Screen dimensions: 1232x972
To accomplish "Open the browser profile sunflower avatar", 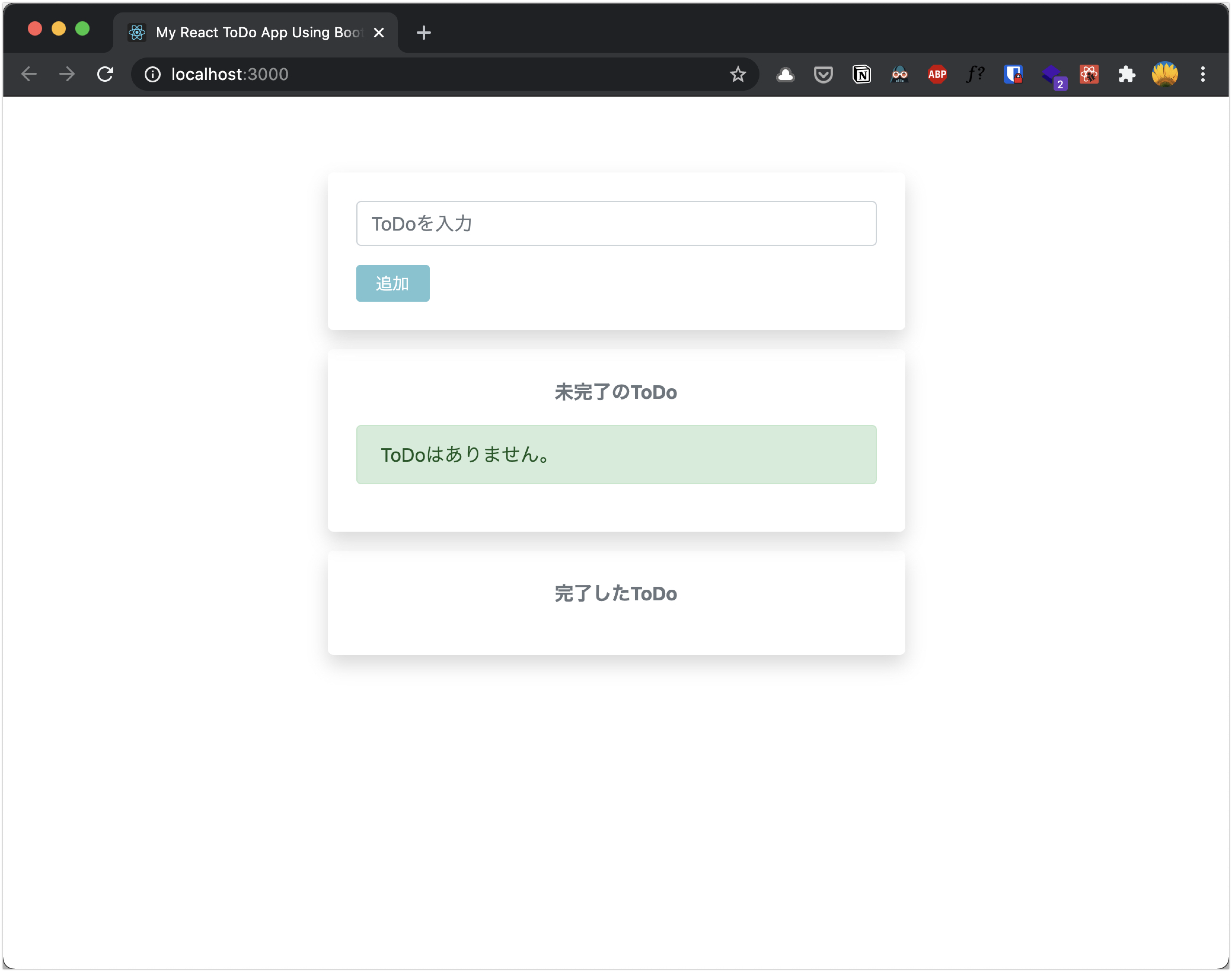I will 1165,74.
